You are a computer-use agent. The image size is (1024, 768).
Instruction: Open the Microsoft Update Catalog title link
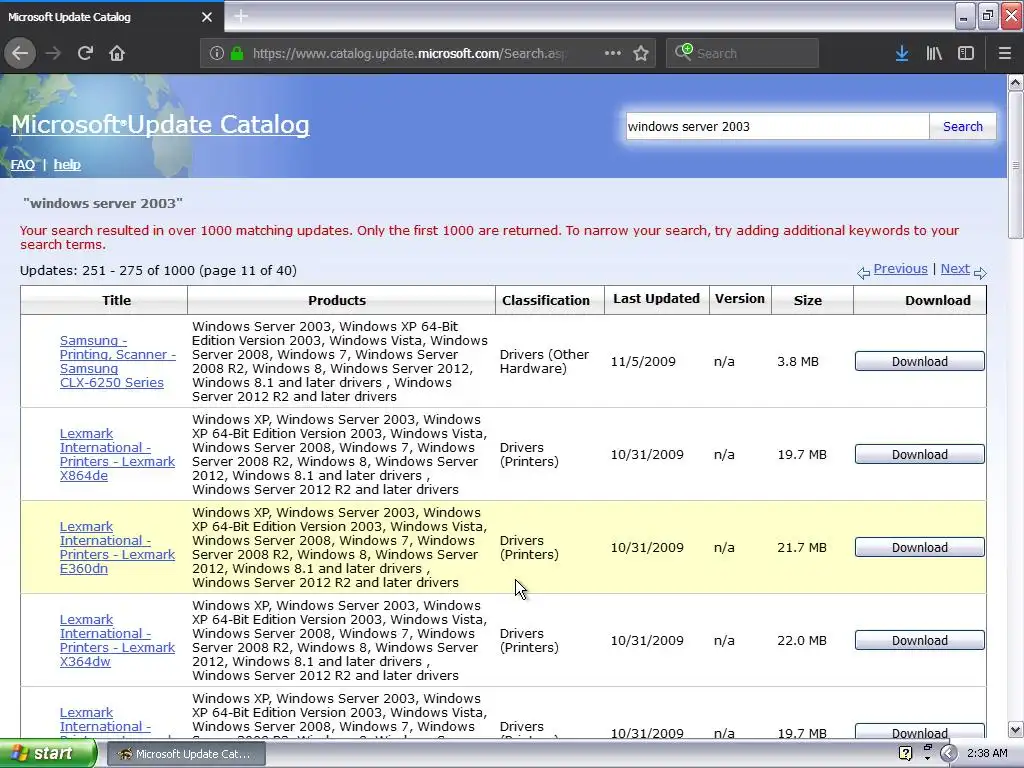pos(160,124)
